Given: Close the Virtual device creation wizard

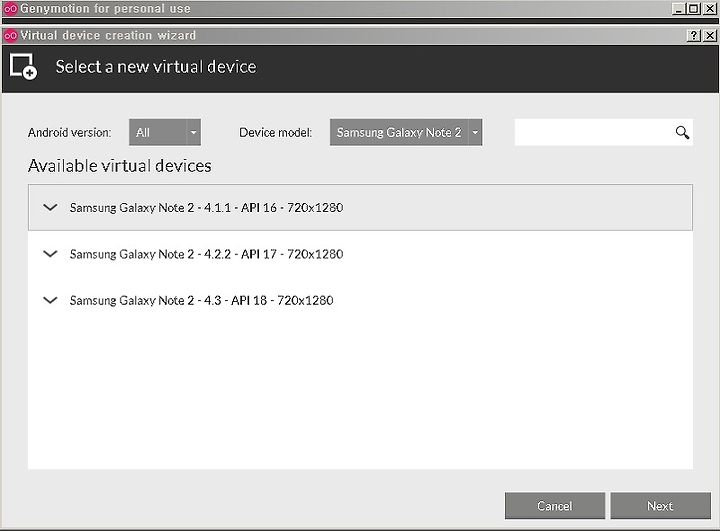Looking at the screenshot, I should (x=710, y=35).
